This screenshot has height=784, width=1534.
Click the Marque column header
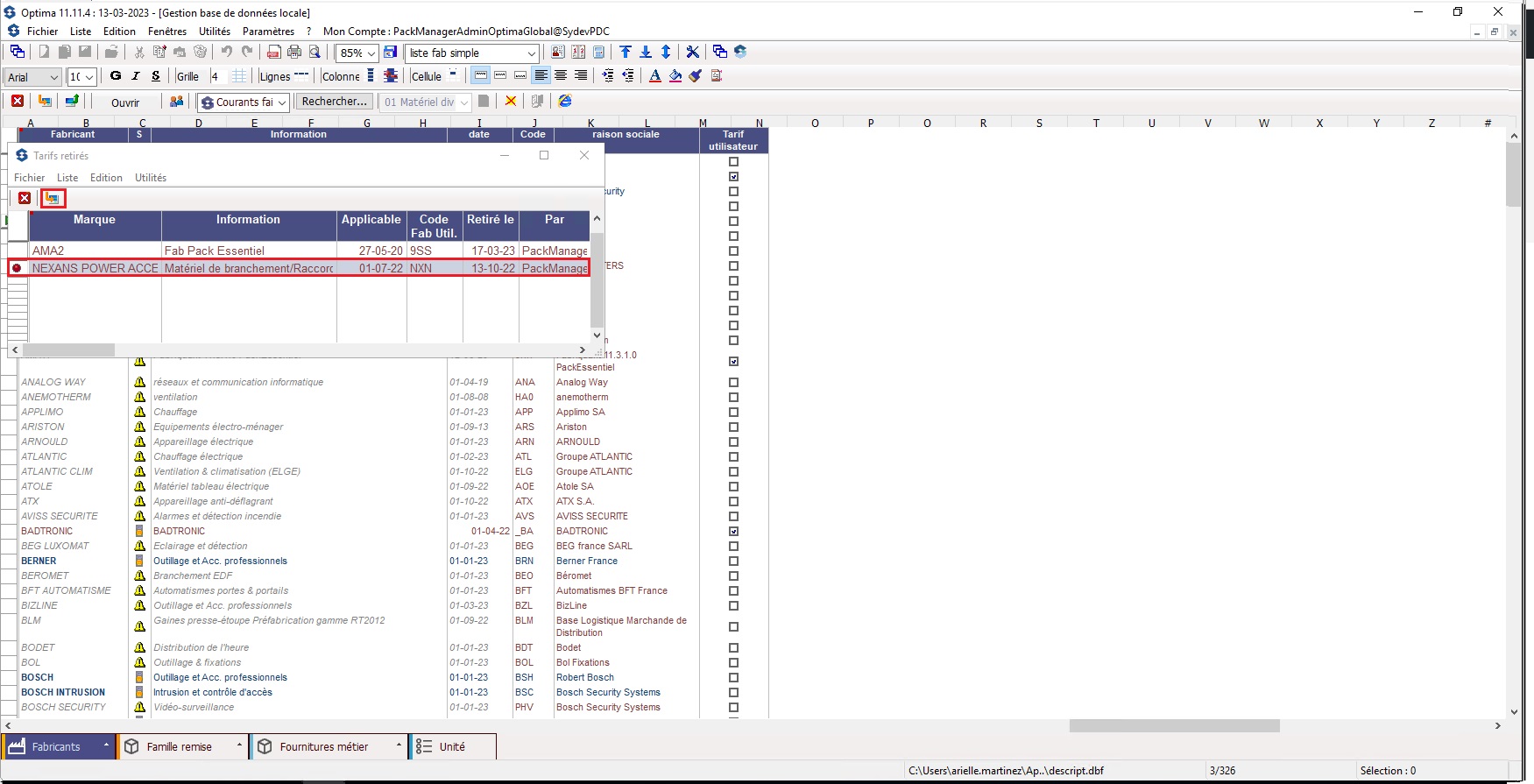tap(95, 226)
